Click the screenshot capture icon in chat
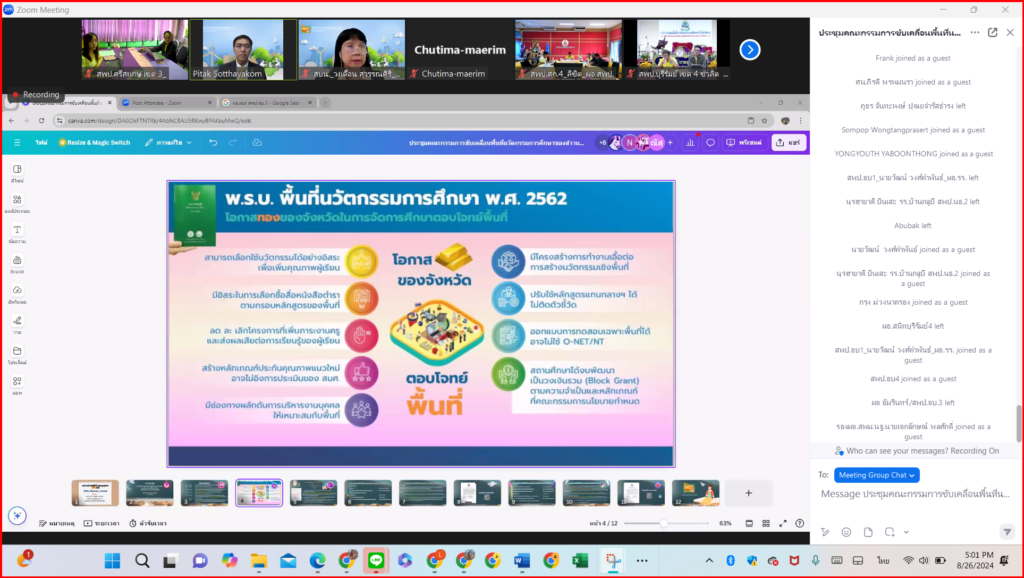Viewport: 1024px width, 578px height. pos(888,532)
